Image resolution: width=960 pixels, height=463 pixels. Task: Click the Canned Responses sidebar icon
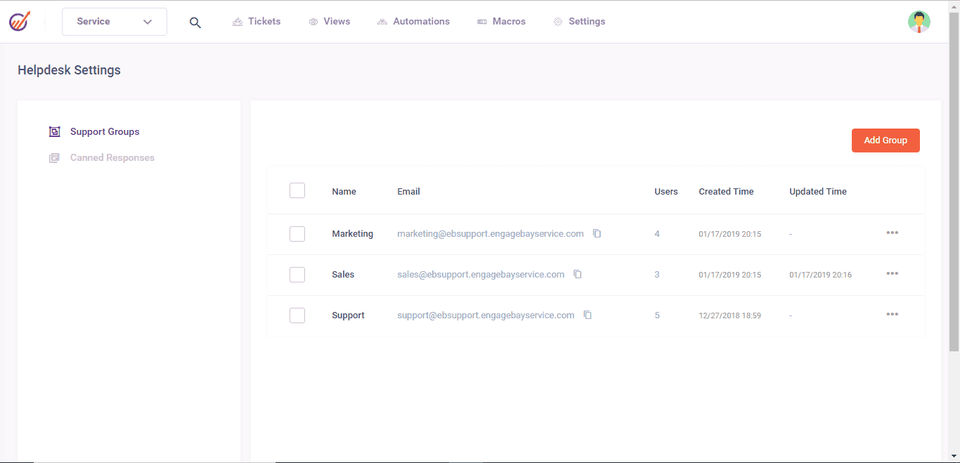pos(54,158)
